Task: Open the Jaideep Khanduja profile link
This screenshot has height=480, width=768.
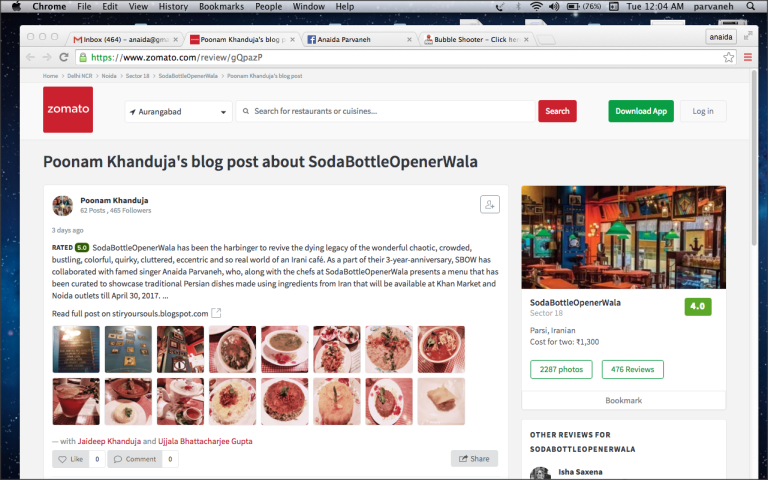Action: pyautogui.click(x=109, y=441)
